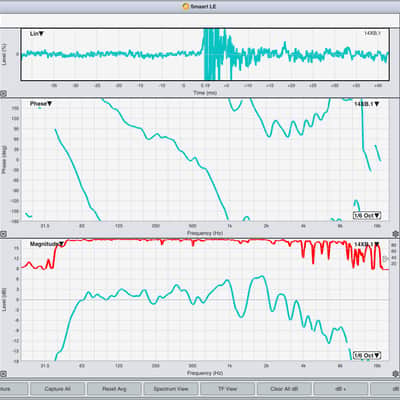This screenshot has height=400, width=400.
Task: Open the trace selector dropdown in magnitude pane
Action: click(366, 244)
